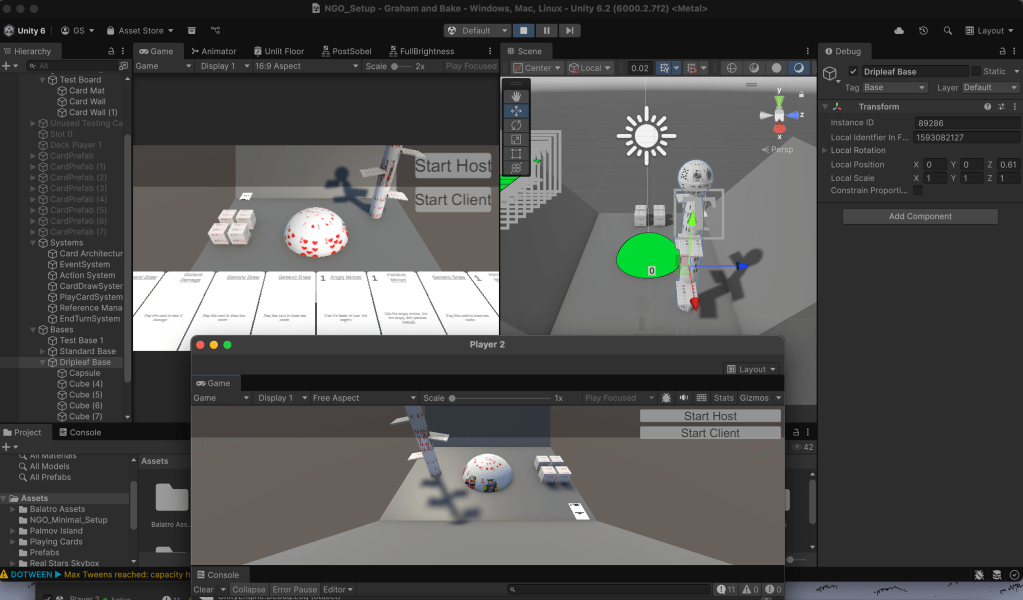The image size is (1023, 600).
Task: Open the Unity Cloud icon
Action: click(x=899, y=31)
